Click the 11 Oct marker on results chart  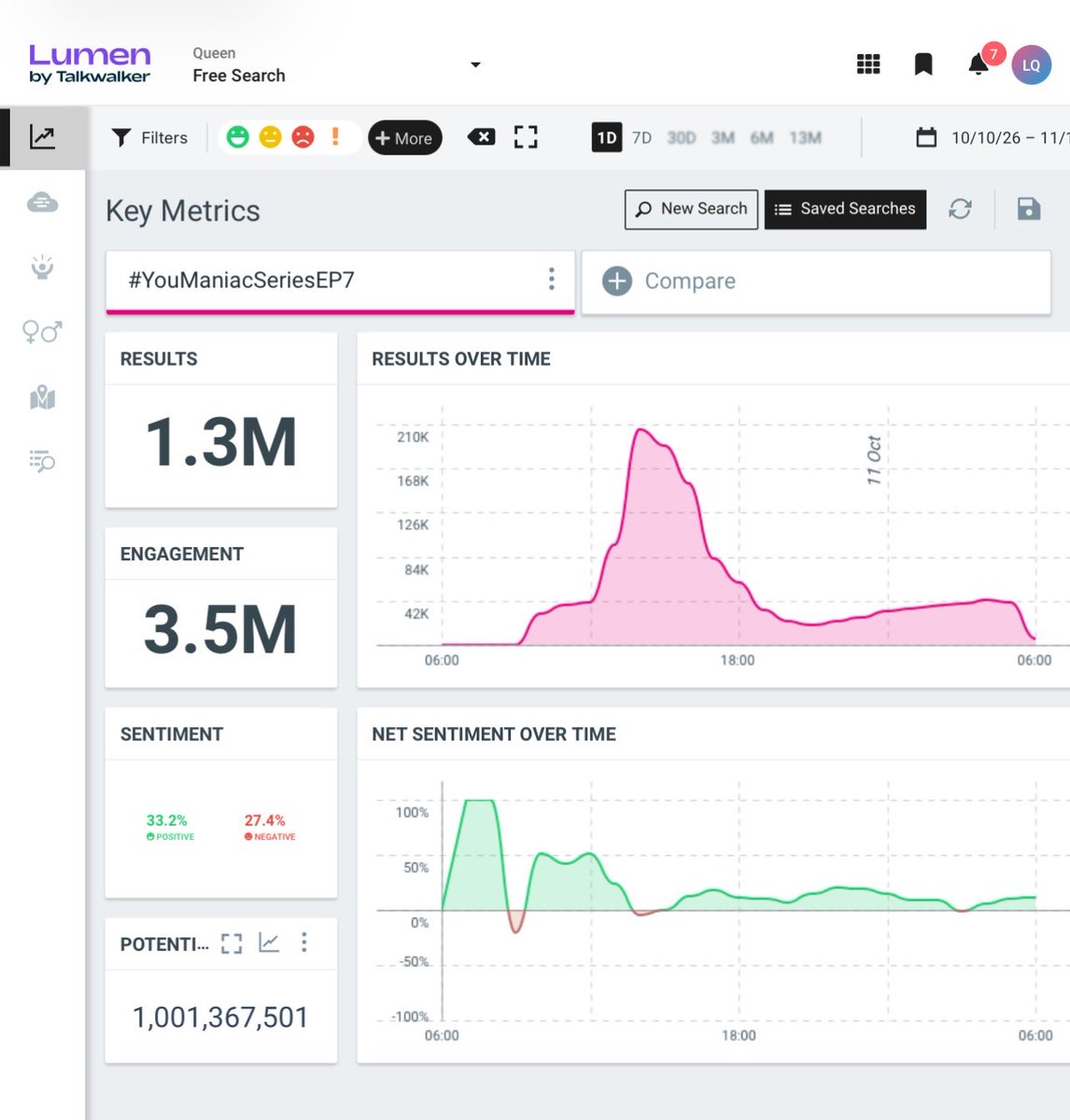pyautogui.click(x=874, y=460)
